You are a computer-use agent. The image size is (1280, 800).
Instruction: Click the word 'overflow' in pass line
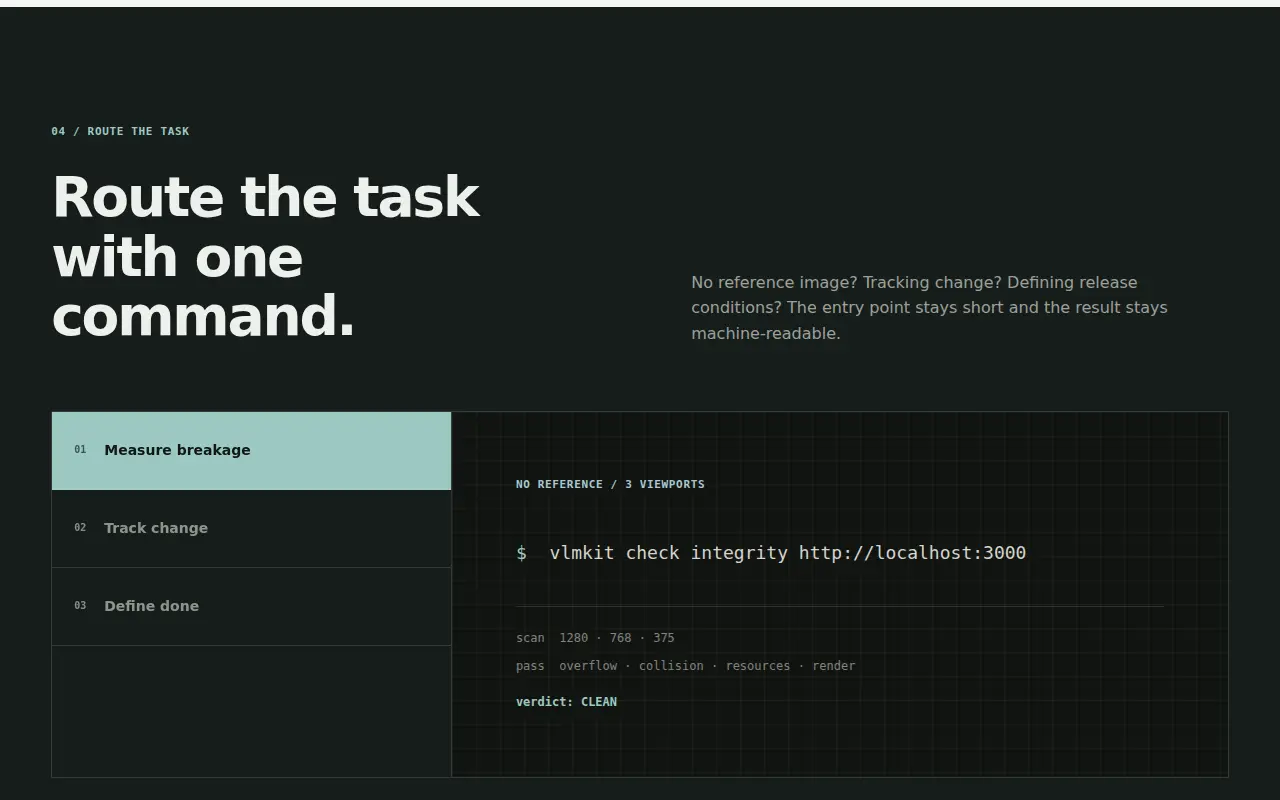(x=588, y=666)
